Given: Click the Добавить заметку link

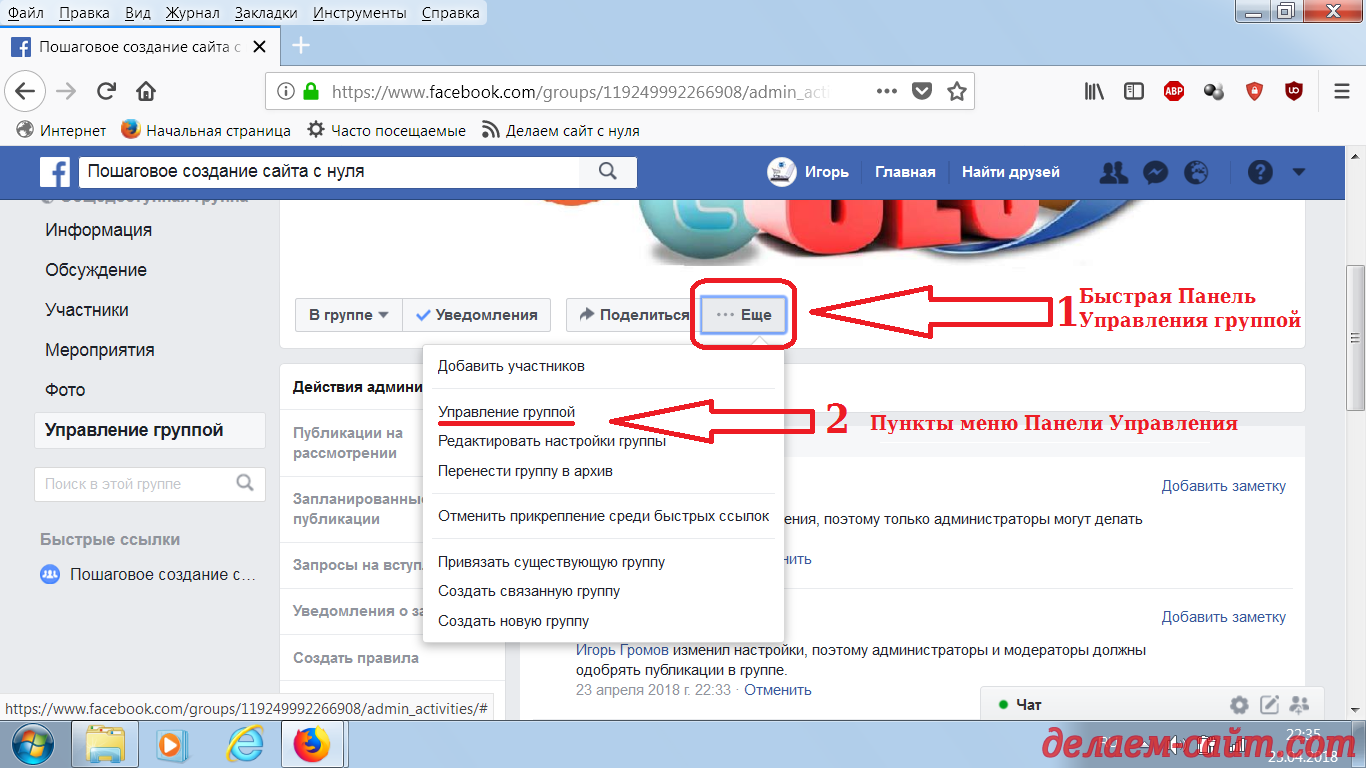Looking at the screenshot, I should (x=1224, y=485).
